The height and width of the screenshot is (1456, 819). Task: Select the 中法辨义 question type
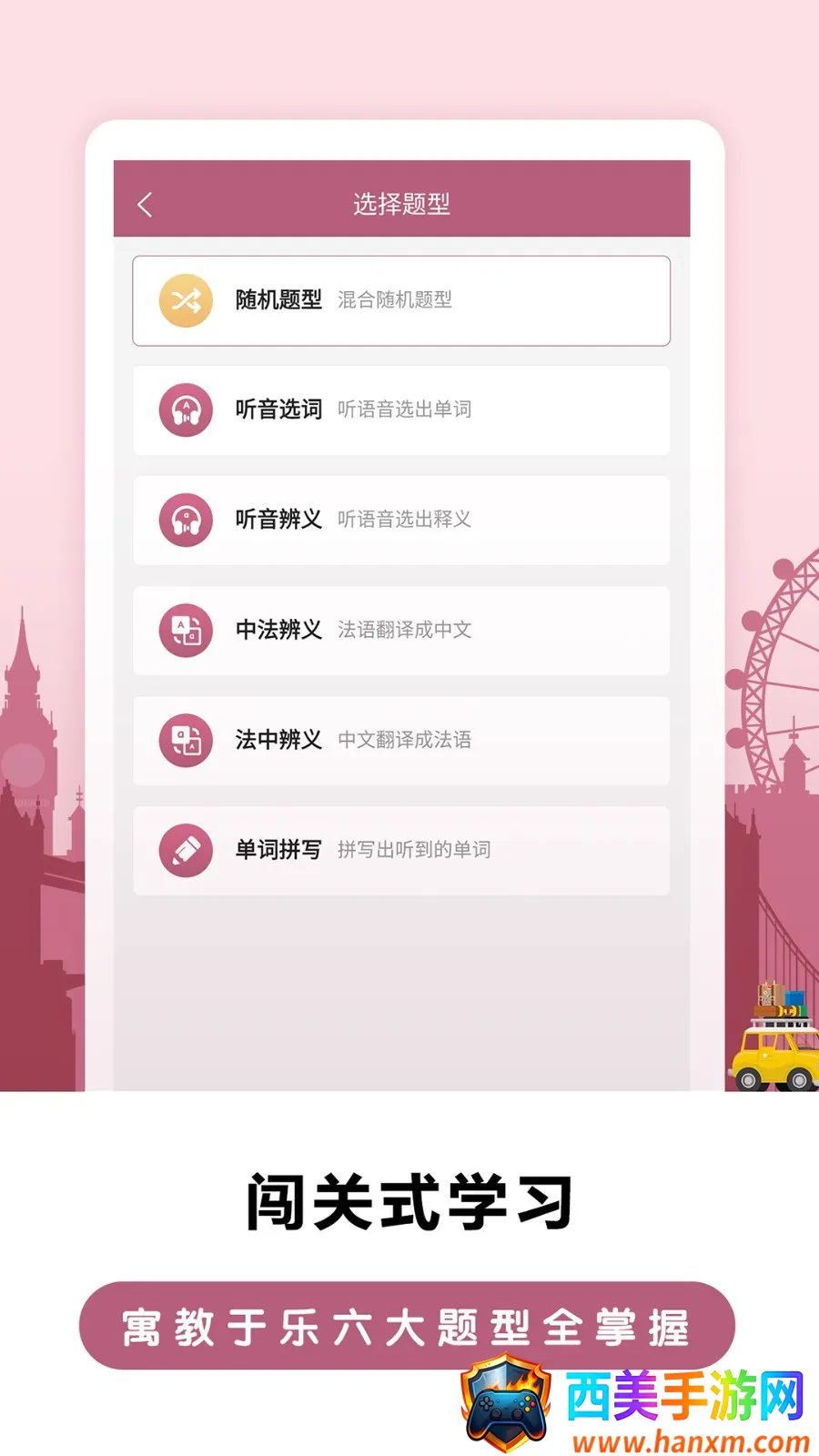tap(401, 631)
